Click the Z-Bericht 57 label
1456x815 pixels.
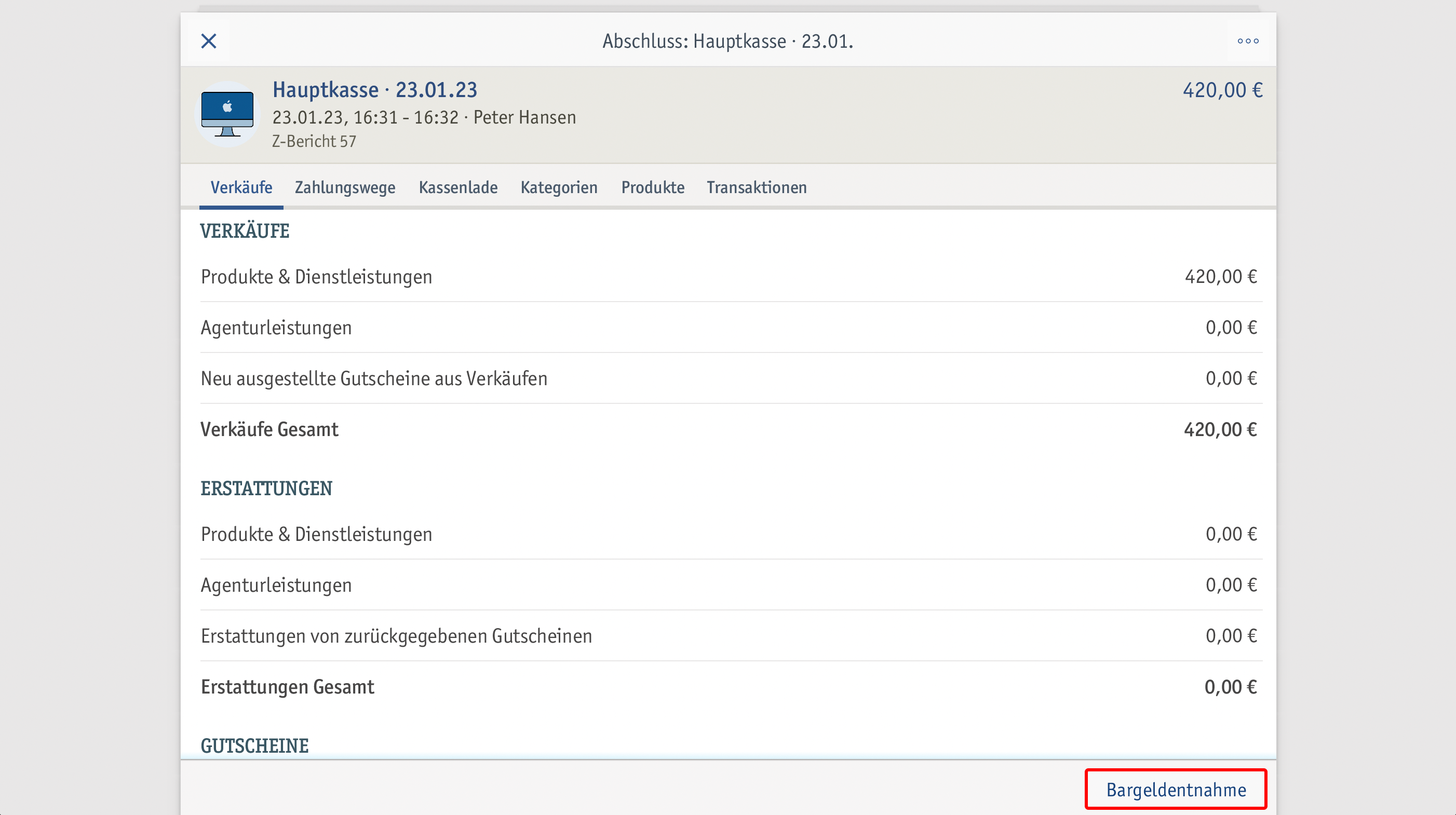click(314, 141)
